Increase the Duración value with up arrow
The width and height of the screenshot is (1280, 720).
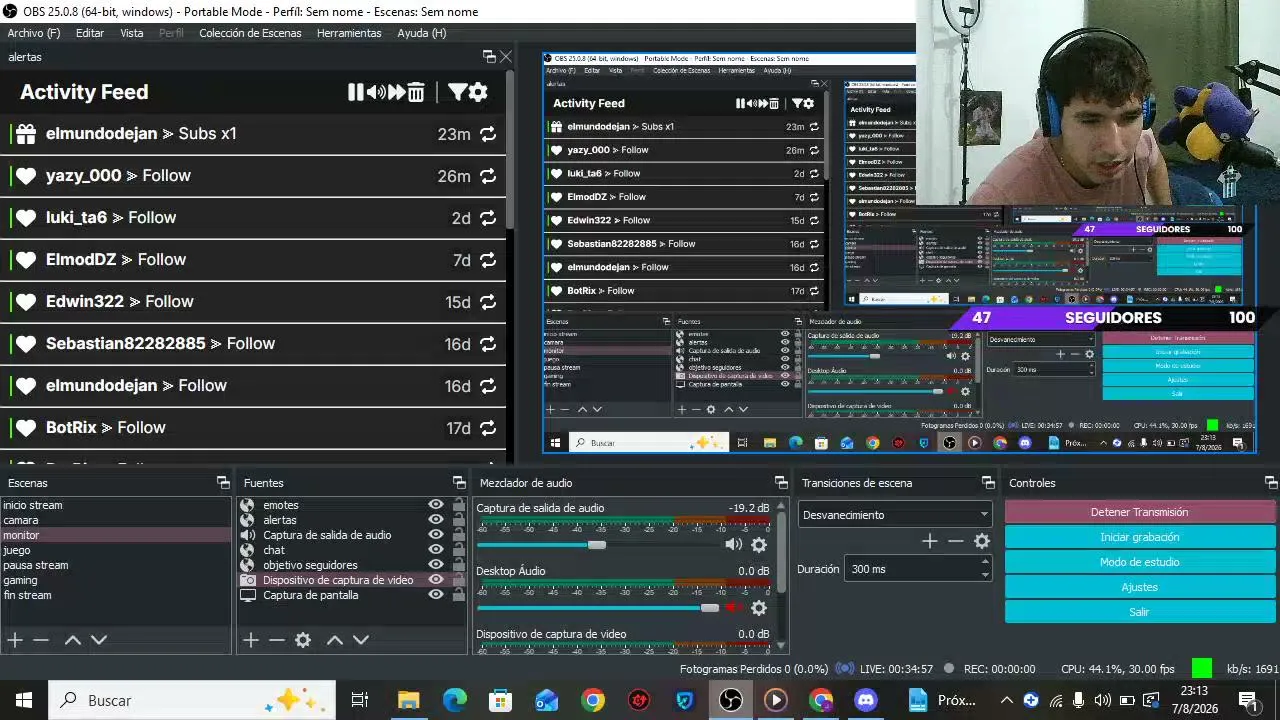click(985, 562)
